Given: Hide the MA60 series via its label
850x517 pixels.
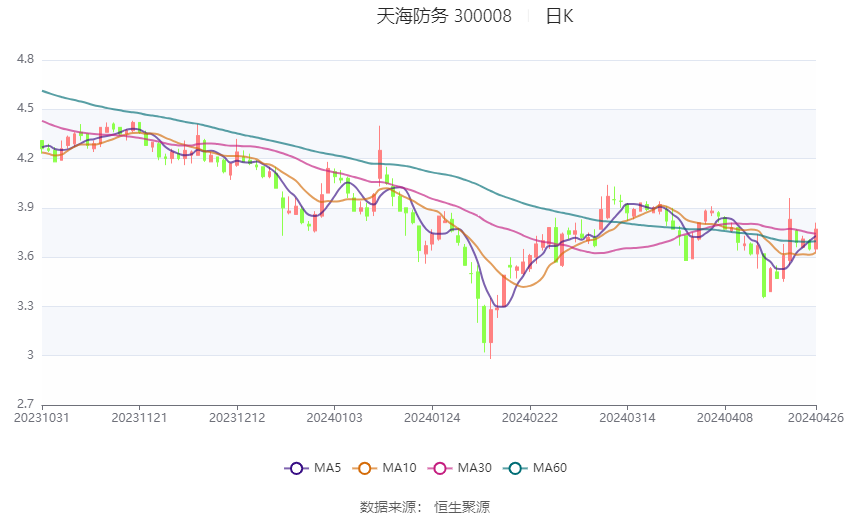Looking at the screenshot, I should point(550,468).
